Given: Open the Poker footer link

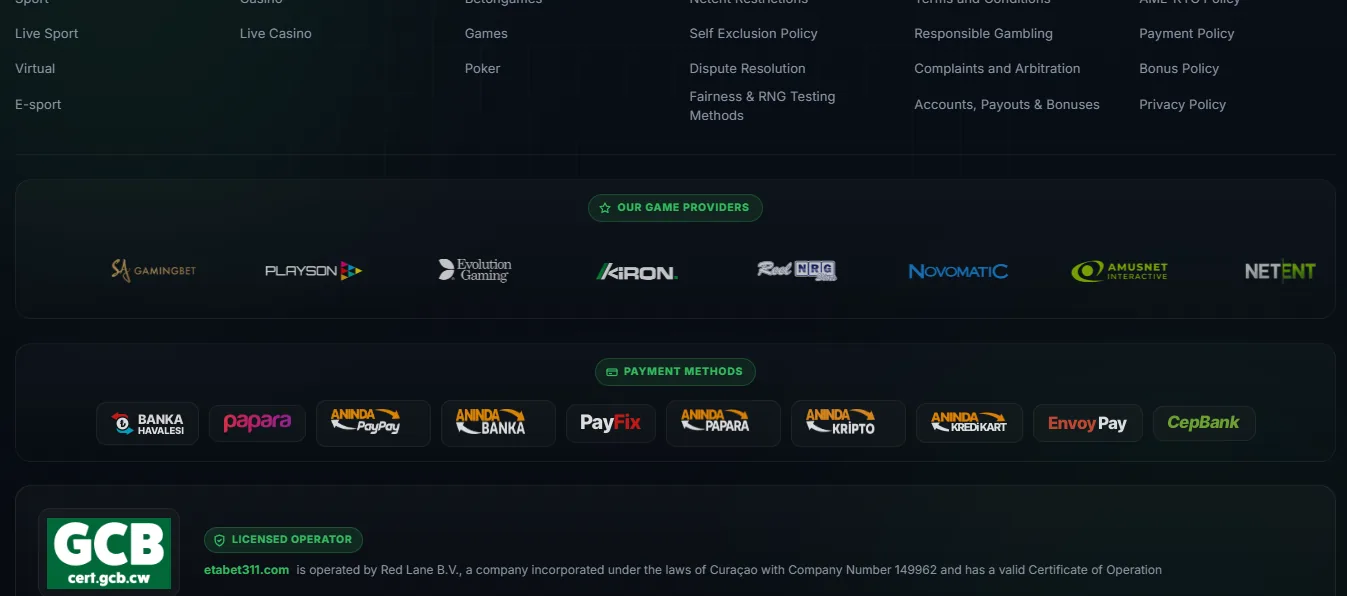Looking at the screenshot, I should click(x=483, y=69).
